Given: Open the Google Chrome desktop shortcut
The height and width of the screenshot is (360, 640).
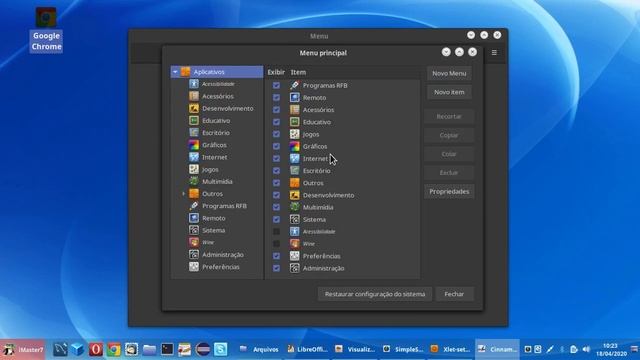Looking at the screenshot, I should coord(46,29).
